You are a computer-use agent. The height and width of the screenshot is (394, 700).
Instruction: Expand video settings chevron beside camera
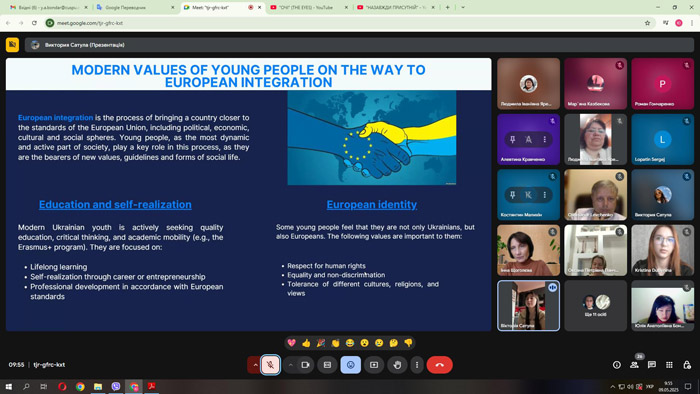click(x=290, y=365)
